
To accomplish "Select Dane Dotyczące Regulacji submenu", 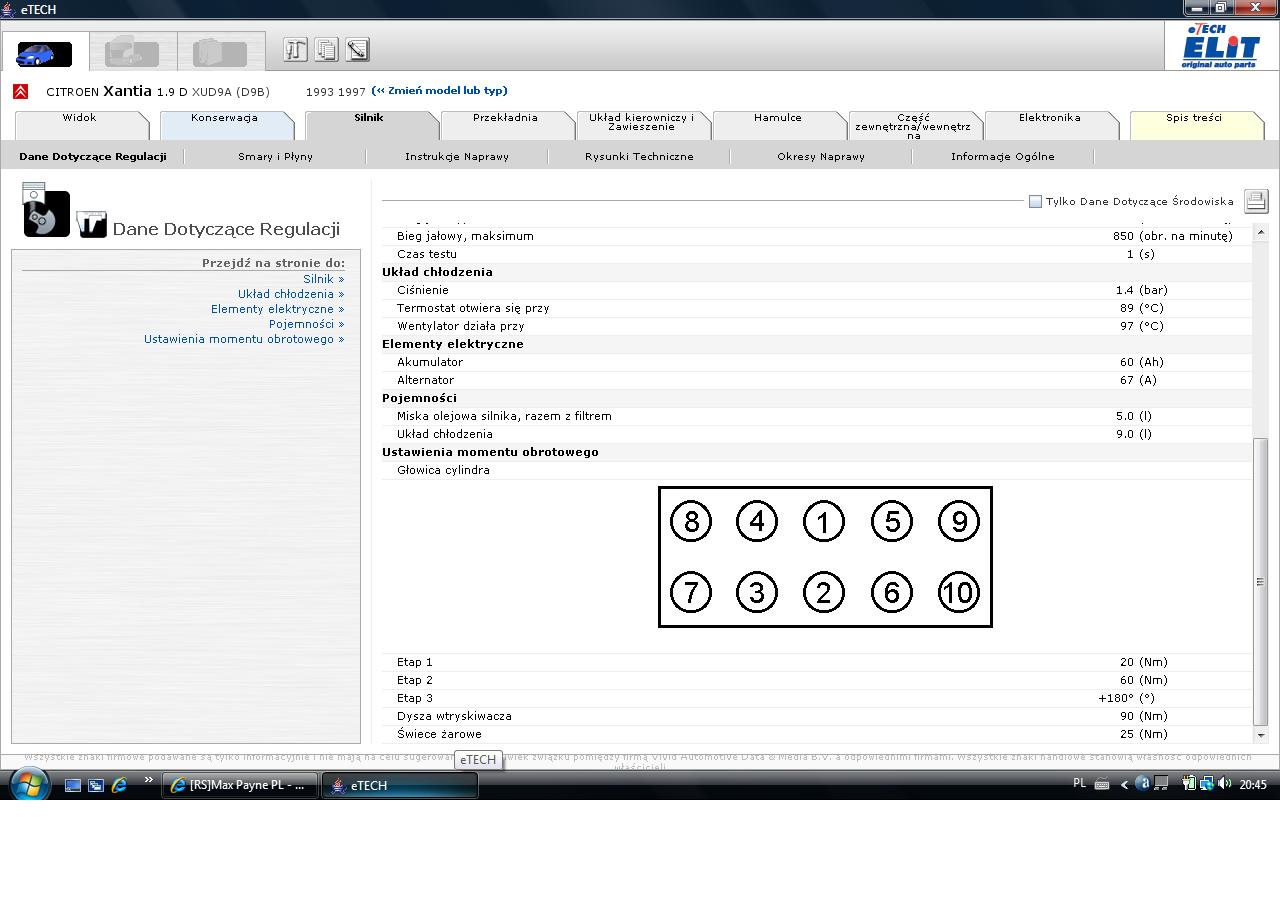I will (93, 157).
